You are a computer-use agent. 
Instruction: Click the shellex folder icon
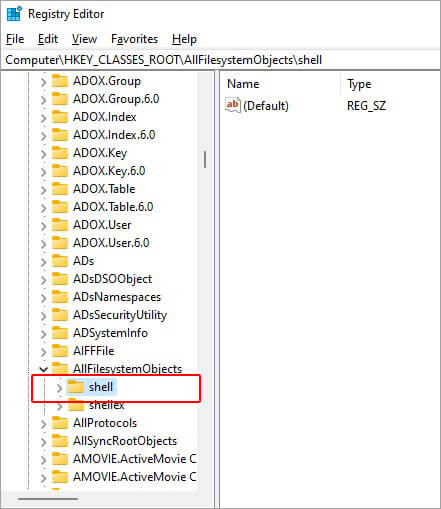coord(76,406)
